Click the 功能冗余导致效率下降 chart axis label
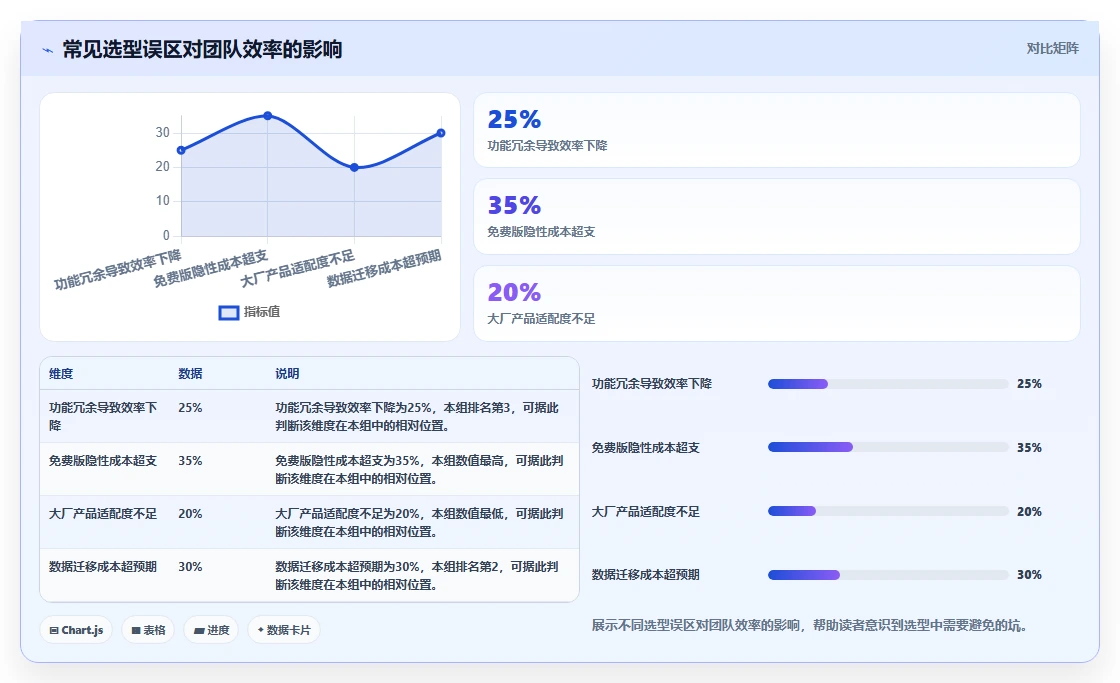 tap(118, 269)
